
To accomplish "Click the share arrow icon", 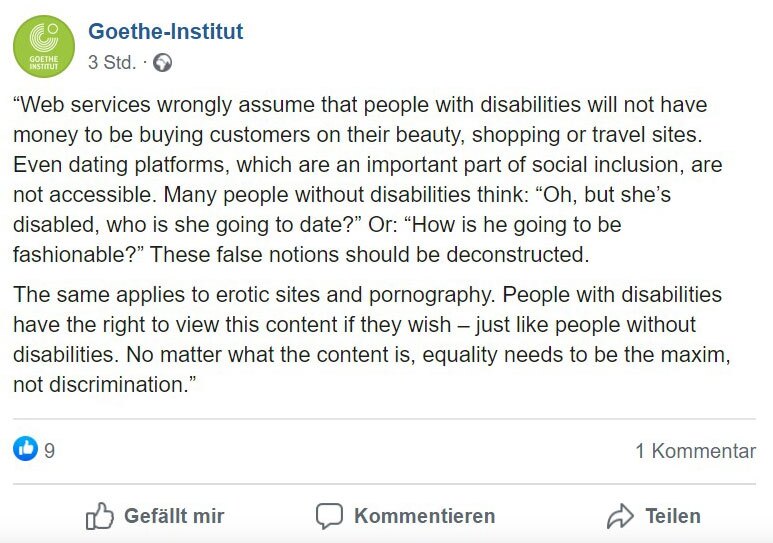I will (x=620, y=516).
